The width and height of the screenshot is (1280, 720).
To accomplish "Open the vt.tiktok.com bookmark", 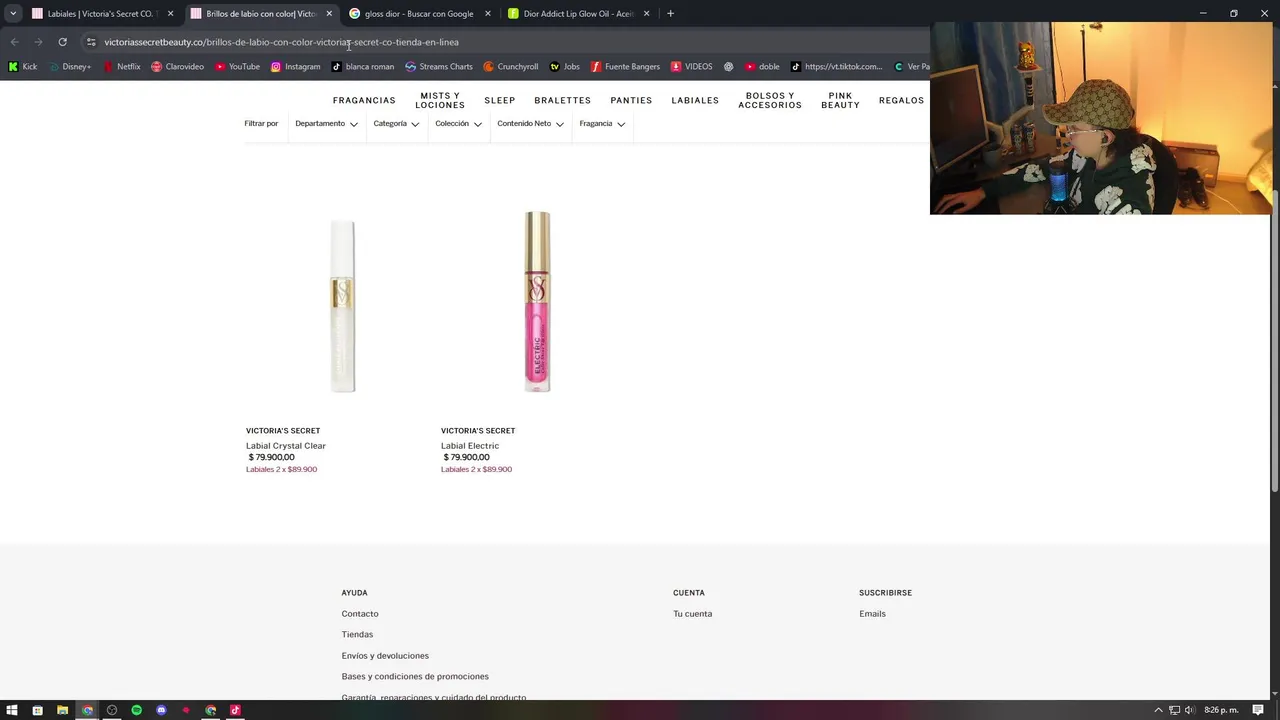I will 836,67.
